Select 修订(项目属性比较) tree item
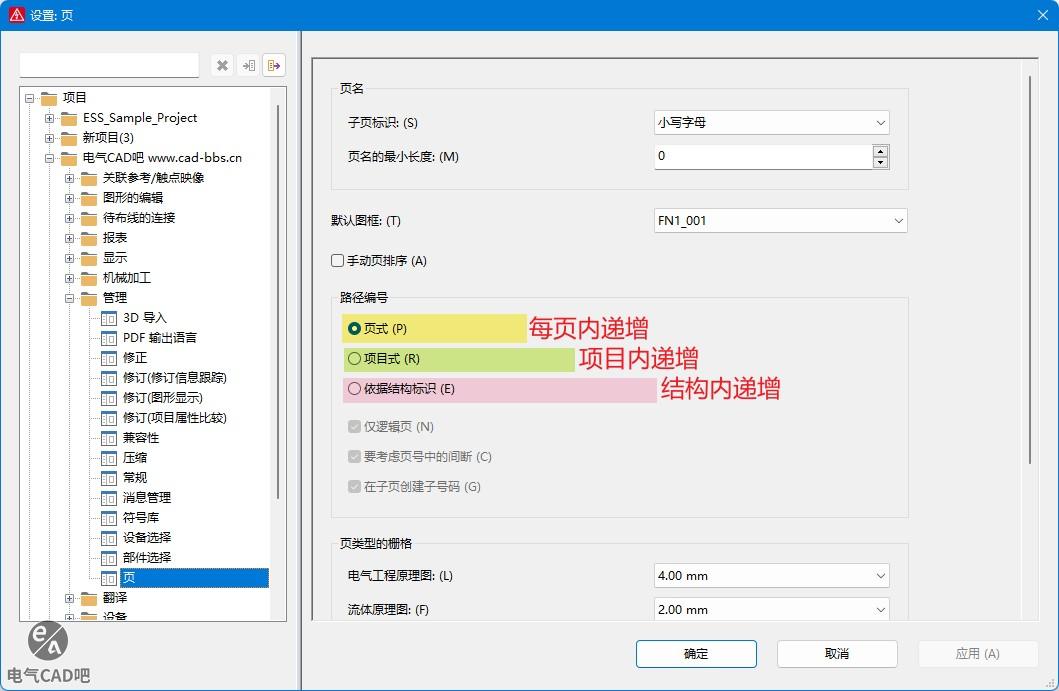Screen dimensions: 1059x691 click(174, 418)
